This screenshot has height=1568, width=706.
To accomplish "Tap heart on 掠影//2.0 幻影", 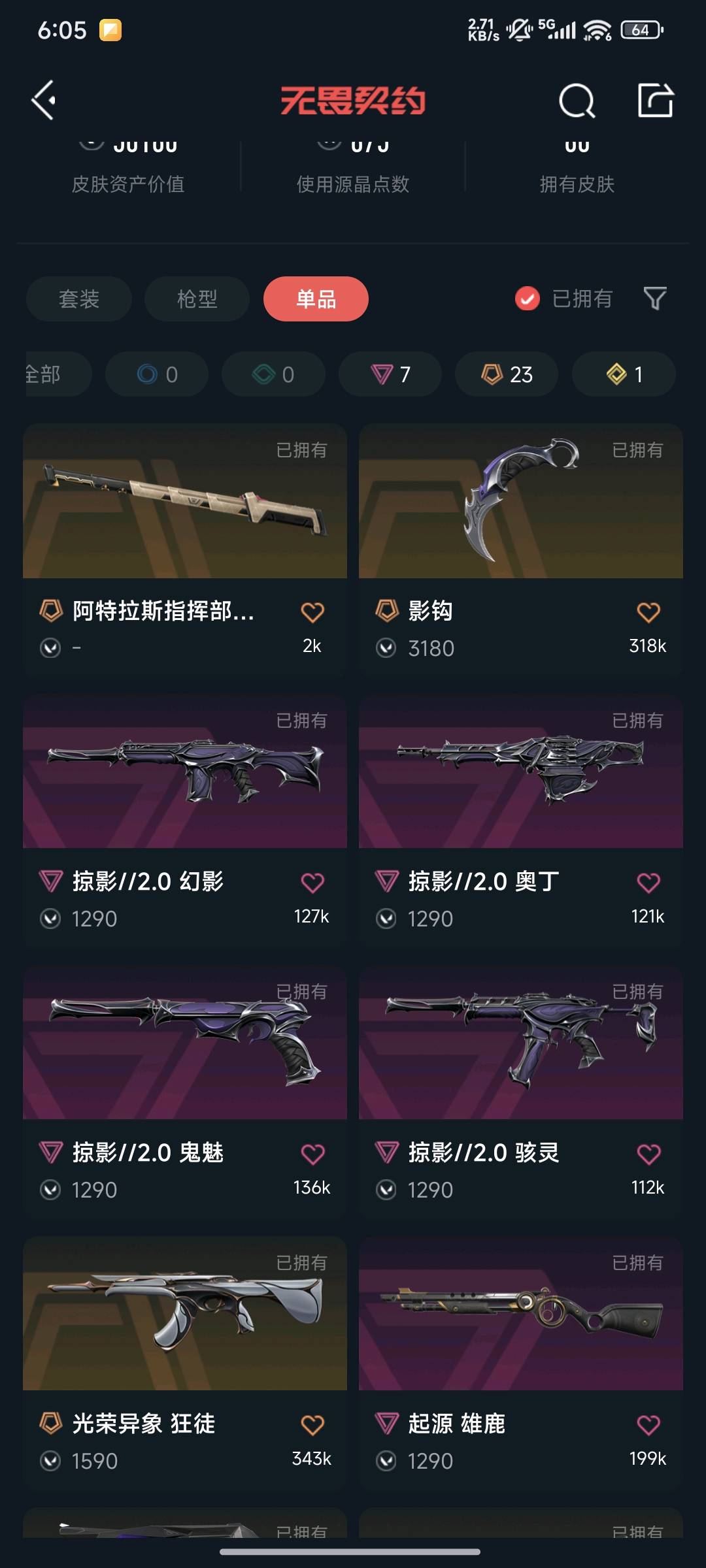I will (x=312, y=882).
